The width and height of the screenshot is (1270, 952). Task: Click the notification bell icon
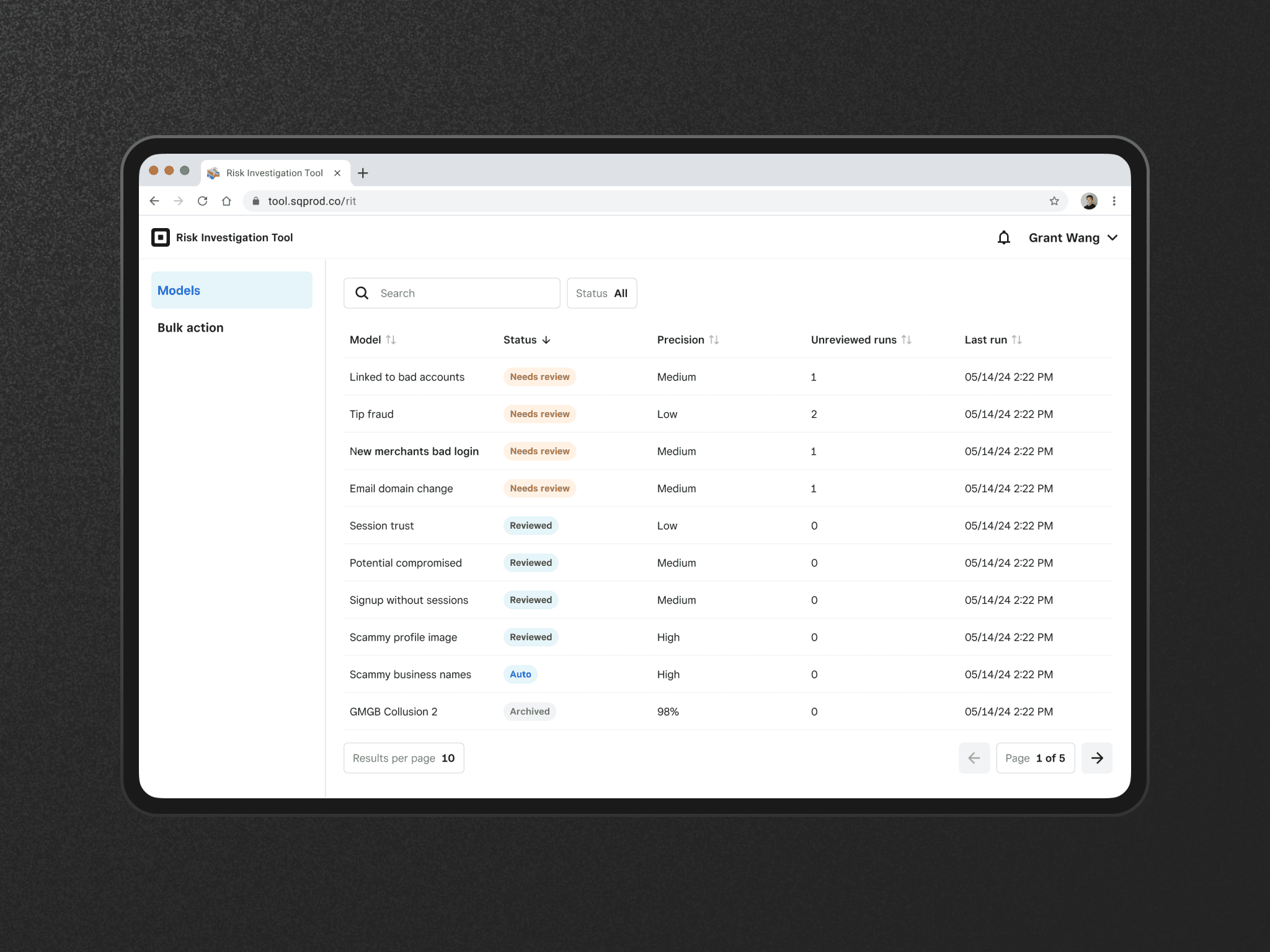[x=1003, y=237]
